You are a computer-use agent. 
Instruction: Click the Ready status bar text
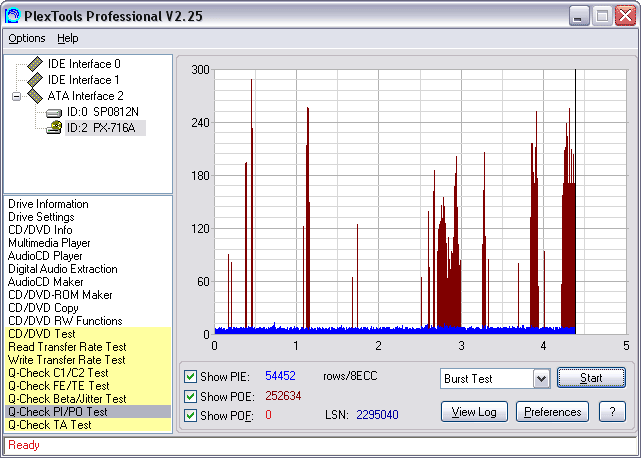coord(24,445)
